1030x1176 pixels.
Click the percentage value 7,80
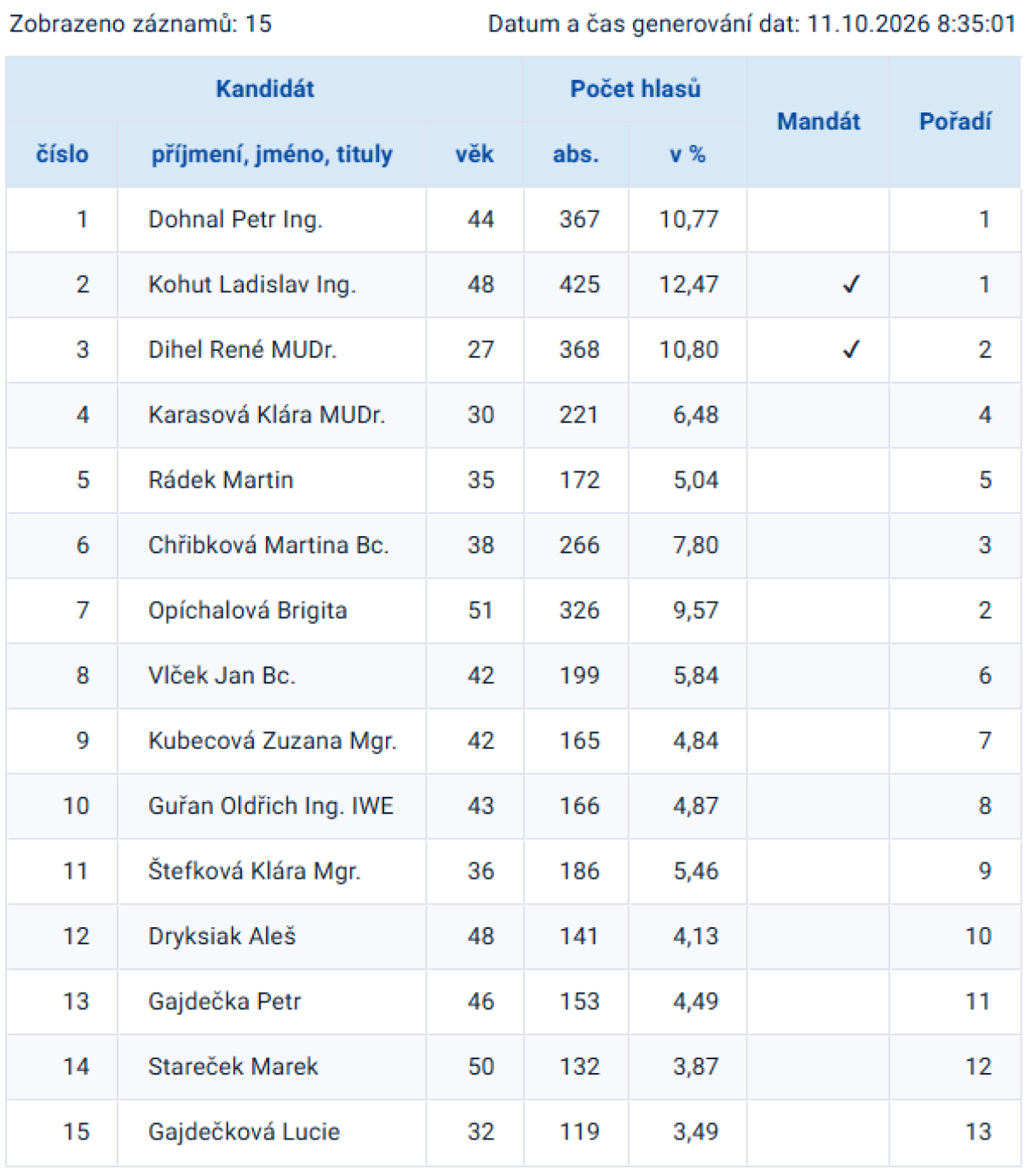(696, 545)
